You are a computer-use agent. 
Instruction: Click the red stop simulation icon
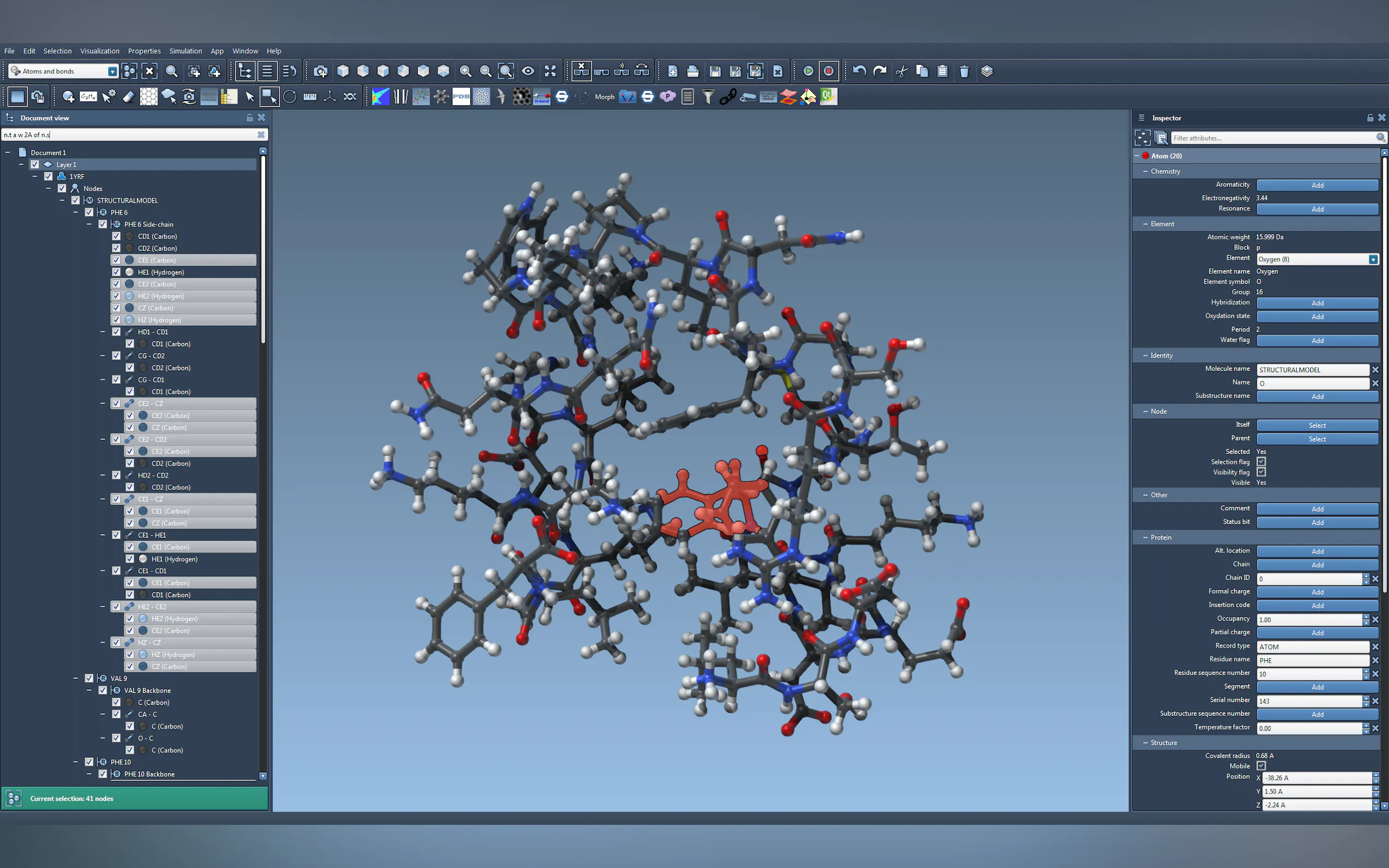pyautogui.click(x=828, y=71)
